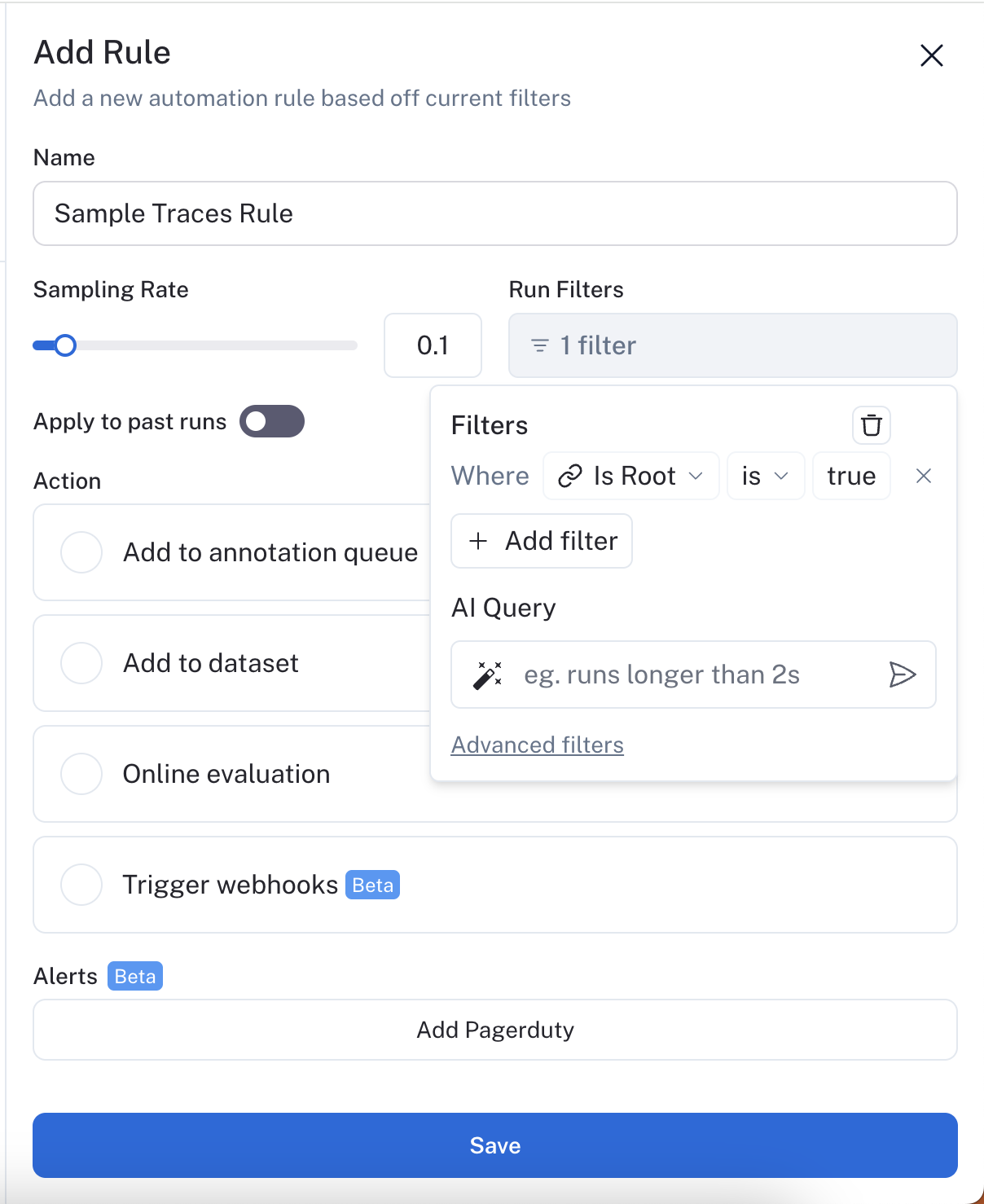Screen dimensions: 984x1204
Task: Click the magic wand AI query icon
Action: point(487,675)
